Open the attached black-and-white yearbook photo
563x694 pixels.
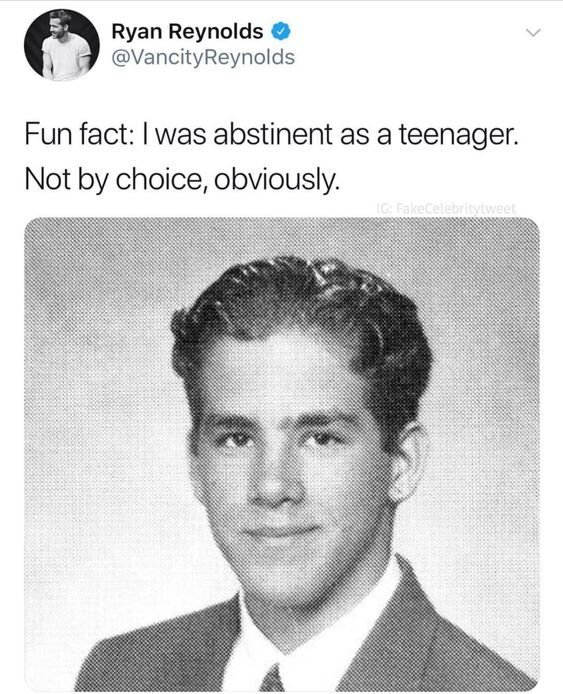282,454
